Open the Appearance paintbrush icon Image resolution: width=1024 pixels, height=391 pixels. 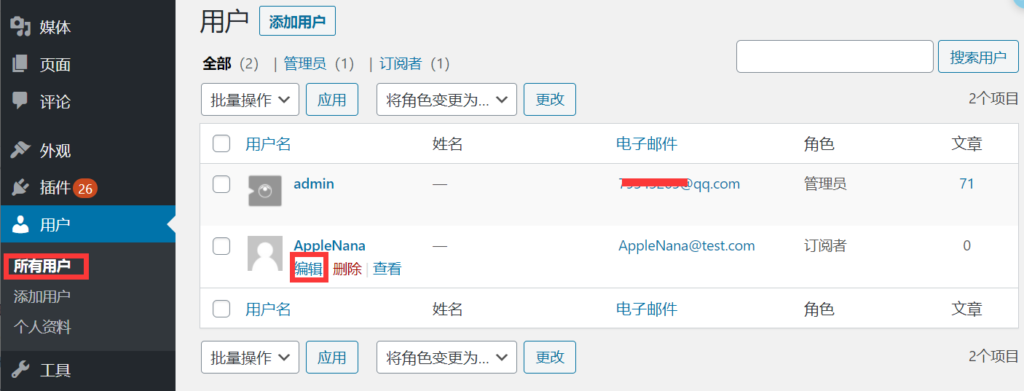pos(21,151)
